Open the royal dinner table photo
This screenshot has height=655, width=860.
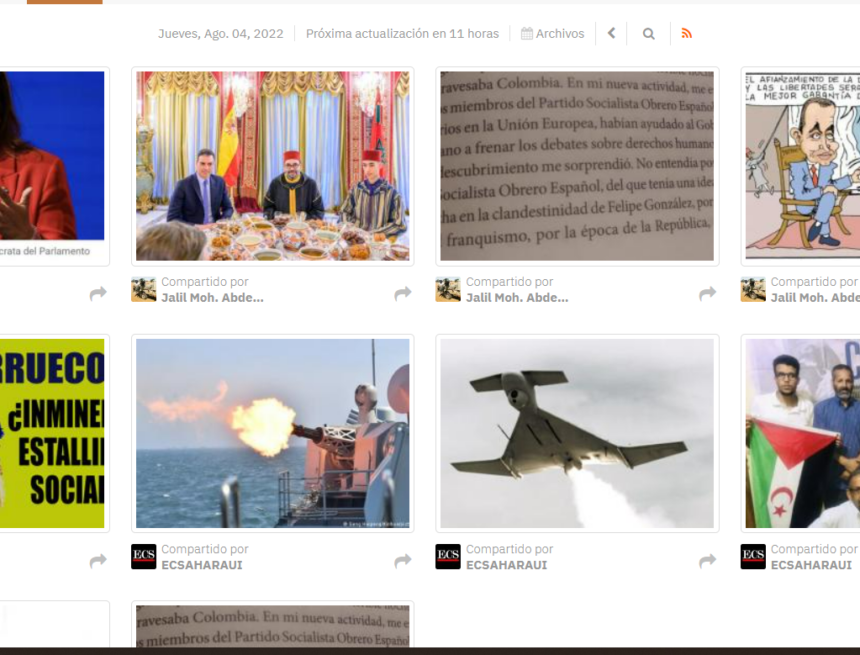point(272,166)
